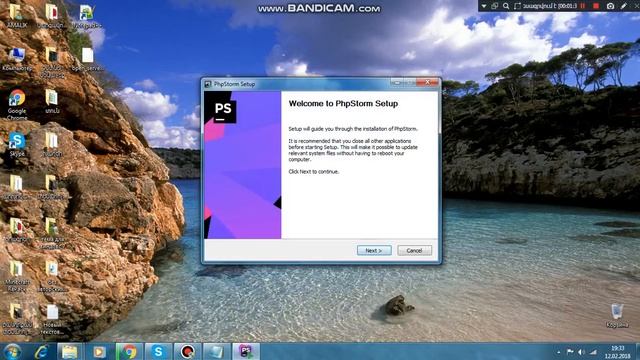Viewport: 640px width, 360px height.
Task: Click the Bandicam rectangle area selection icon
Action: click(x=518, y=6)
